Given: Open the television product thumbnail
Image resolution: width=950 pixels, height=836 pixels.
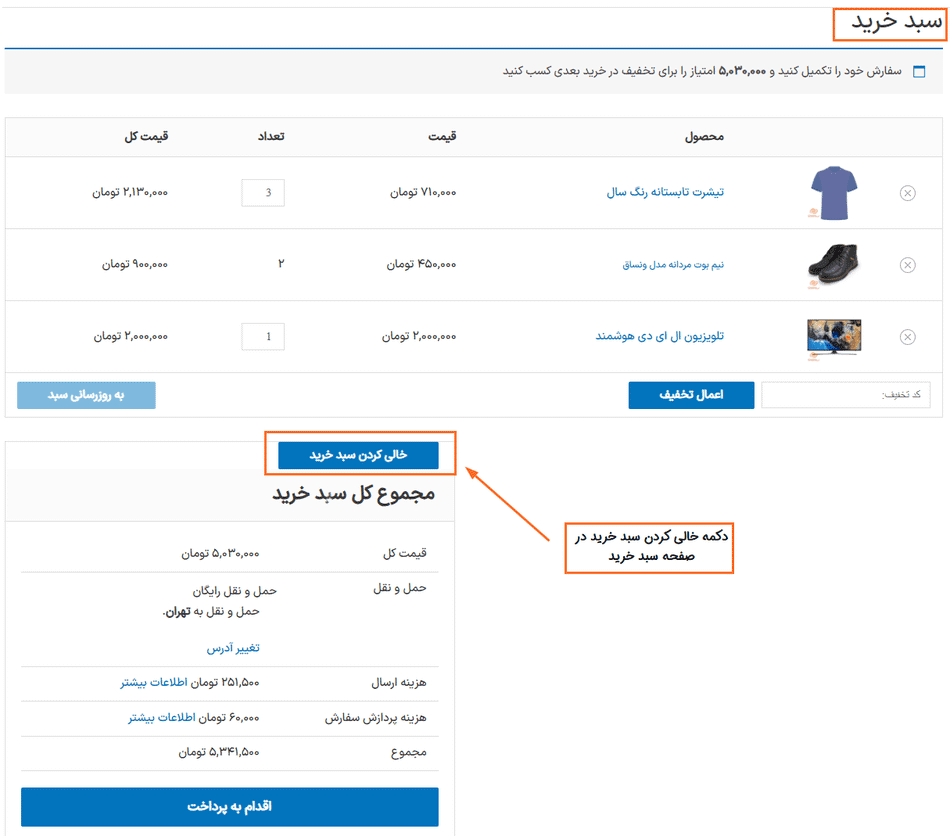Looking at the screenshot, I should (834, 338).
